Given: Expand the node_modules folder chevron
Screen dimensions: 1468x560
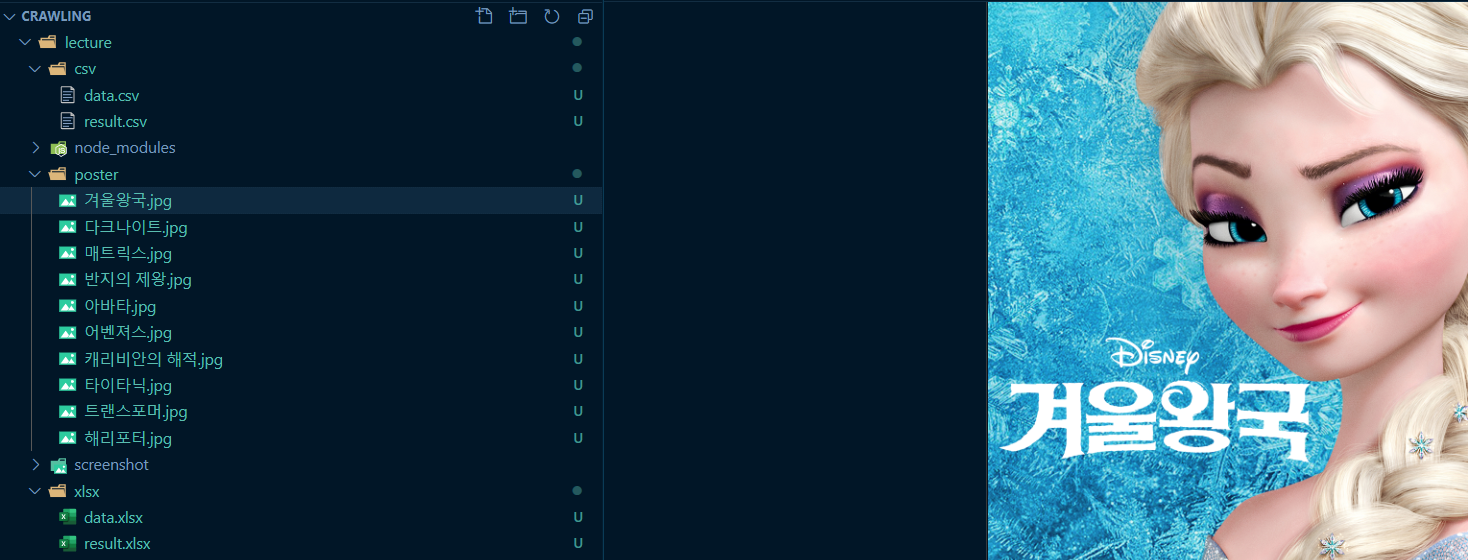Looking at the screenshot, I should [35, 147].
